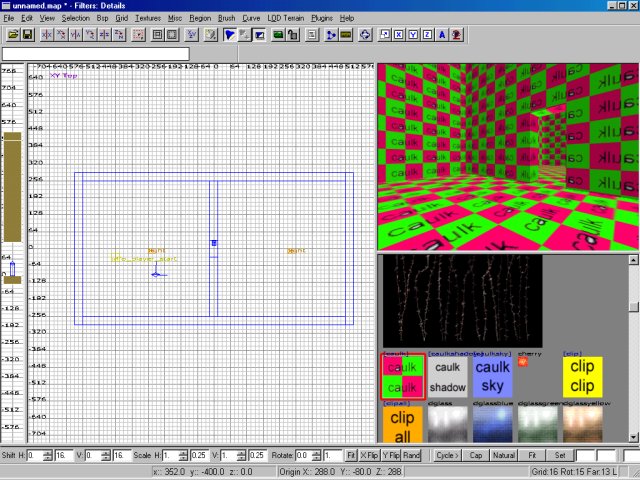This screenshot has width=640, height=480.
Task: Choose the caulk shadow texture
Action: pyautogui.click(x=447, y=376)
